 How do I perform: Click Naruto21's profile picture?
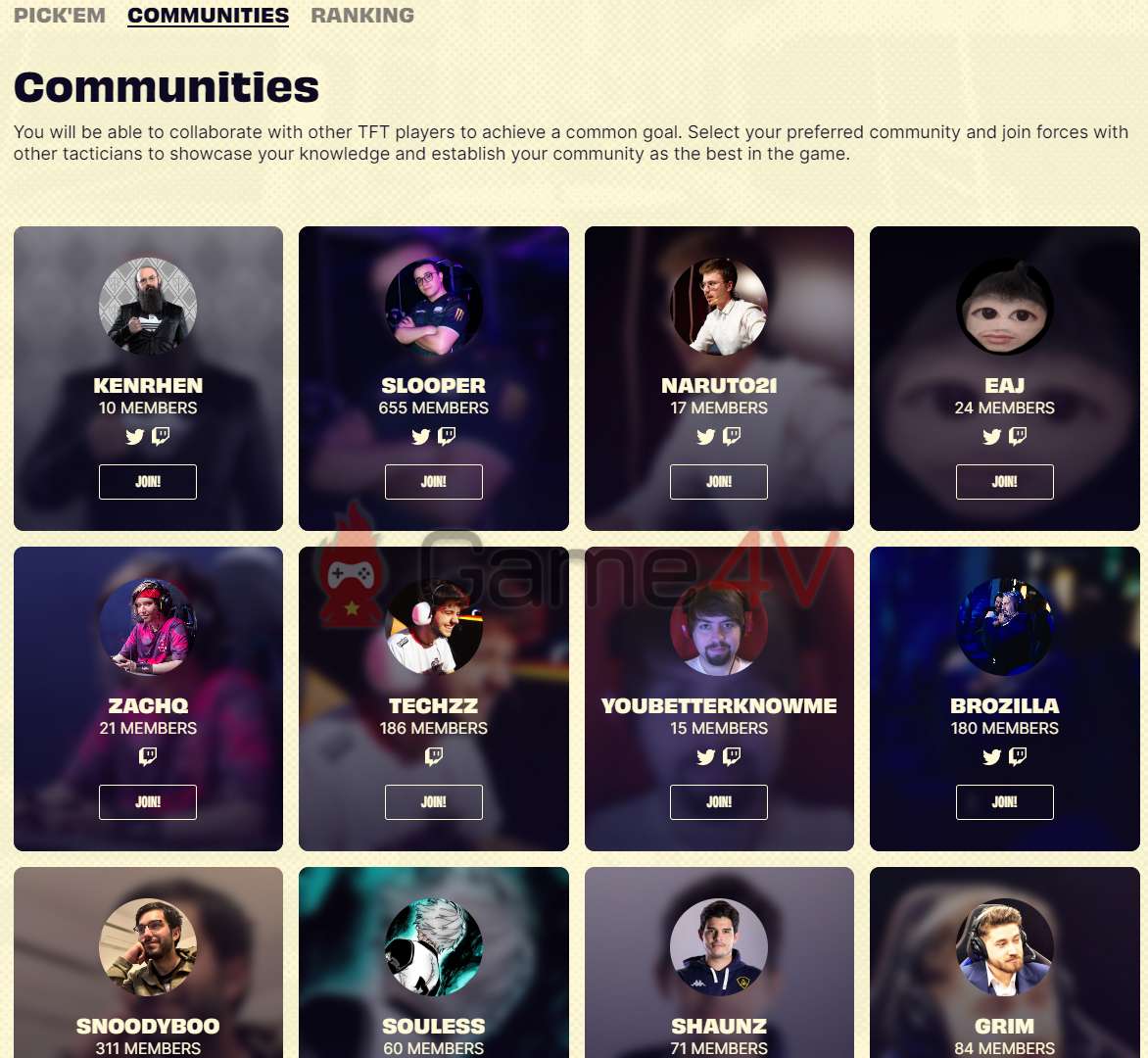point(719,306)
